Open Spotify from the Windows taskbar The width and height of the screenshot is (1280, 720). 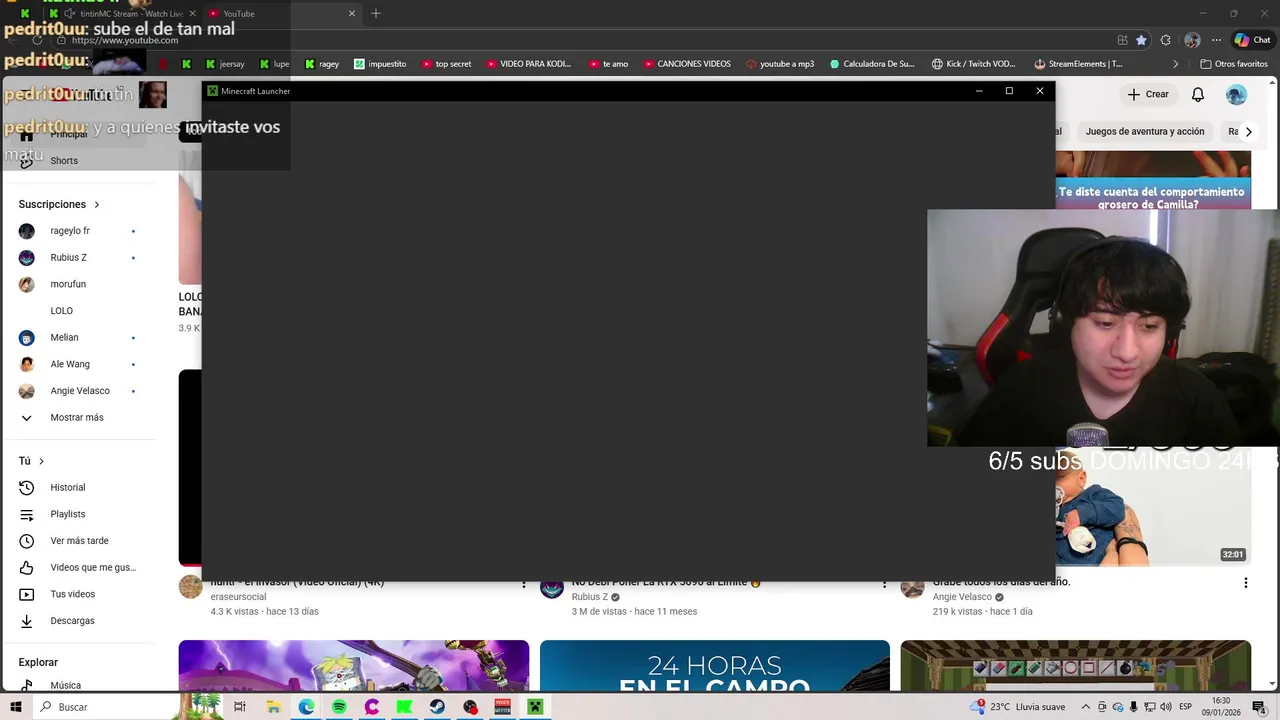(339, 707)
